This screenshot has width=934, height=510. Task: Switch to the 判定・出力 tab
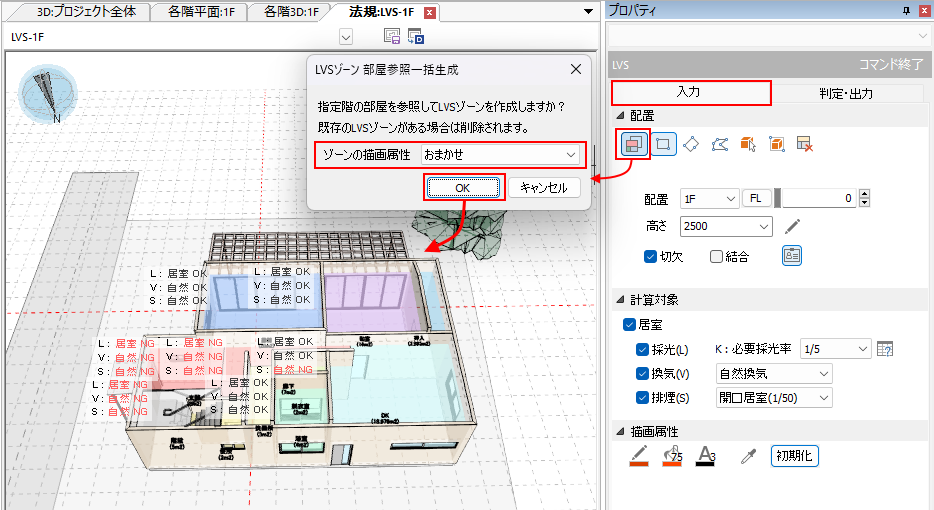tap(845, 93)
